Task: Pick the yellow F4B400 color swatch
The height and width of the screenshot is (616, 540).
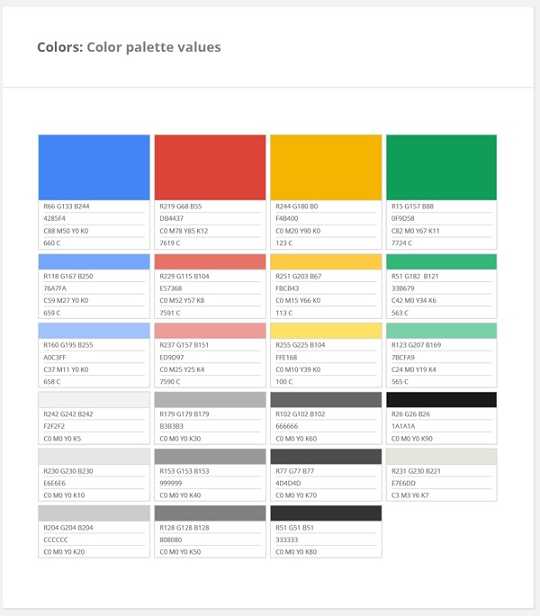Action: click(x=326, y=167)
